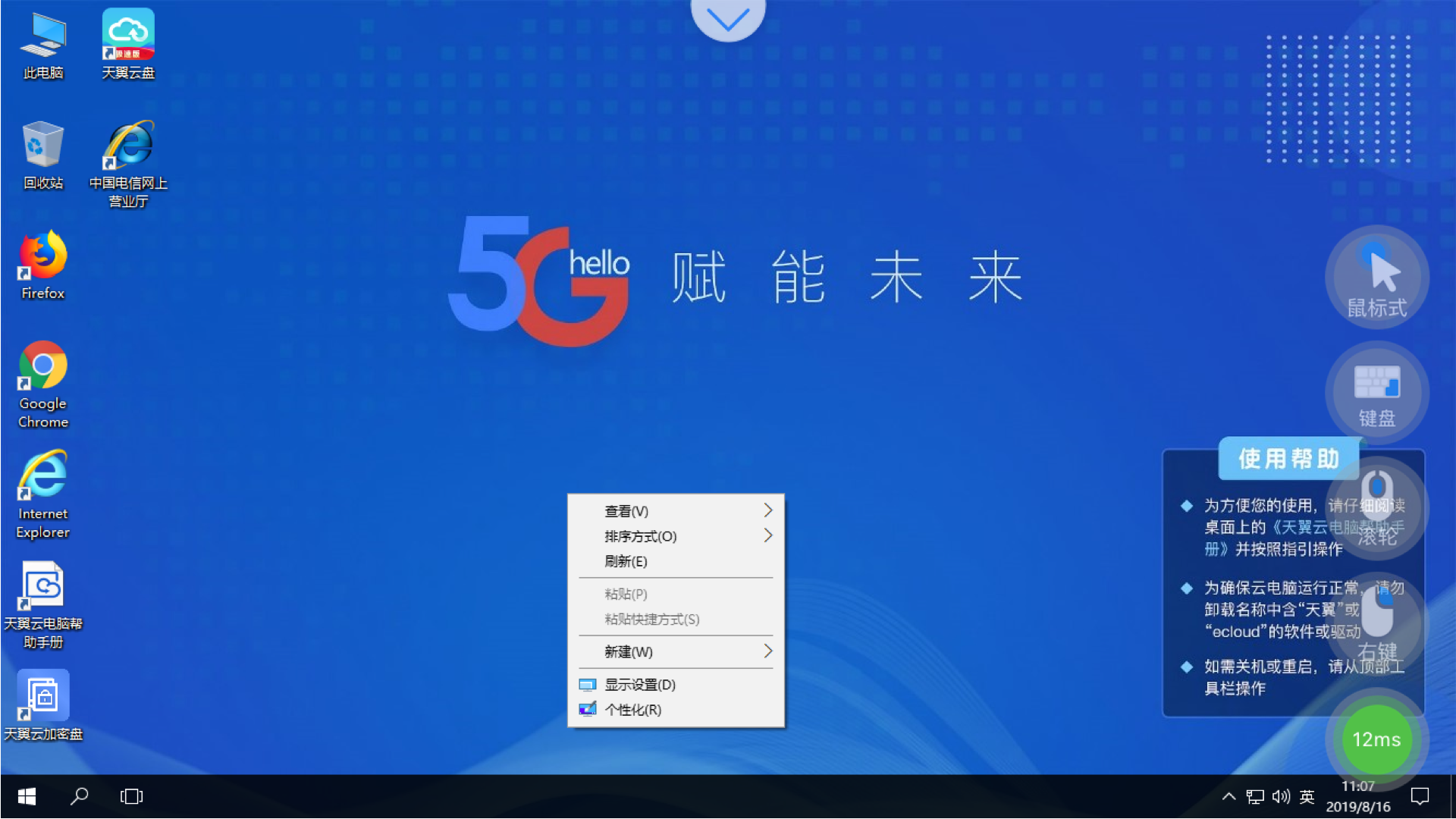Expand 新建(W) new item submenu
Screen dimensions: 1456x819
click(675, 651)
